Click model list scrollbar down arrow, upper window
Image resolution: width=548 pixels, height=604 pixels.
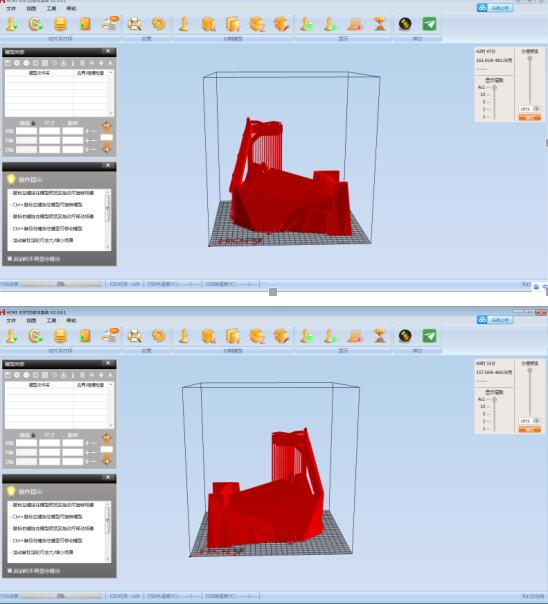pos(111,113)
